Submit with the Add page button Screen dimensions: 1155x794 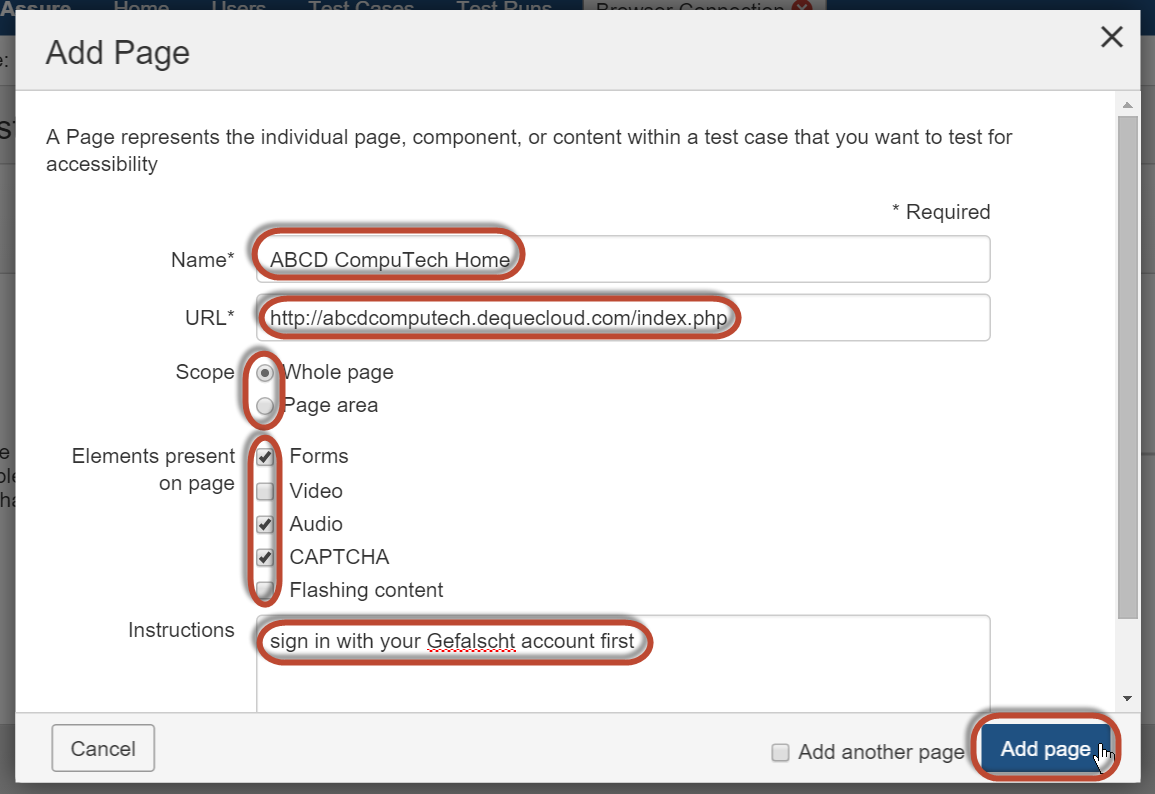coord(1045,749)
